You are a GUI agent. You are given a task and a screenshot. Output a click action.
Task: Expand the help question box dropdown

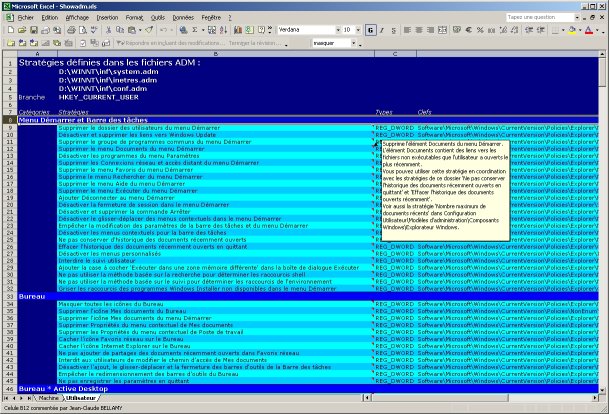click(x=577, y=17)
